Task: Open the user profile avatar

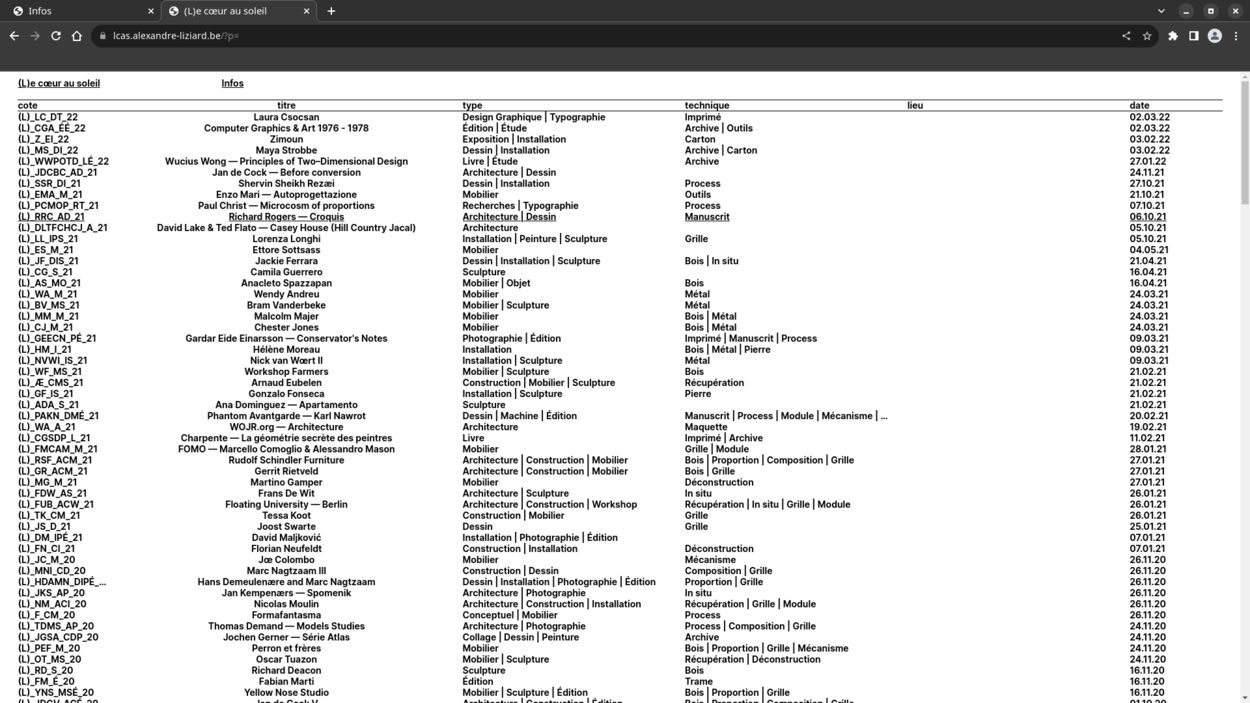Action: point(1215,36)
